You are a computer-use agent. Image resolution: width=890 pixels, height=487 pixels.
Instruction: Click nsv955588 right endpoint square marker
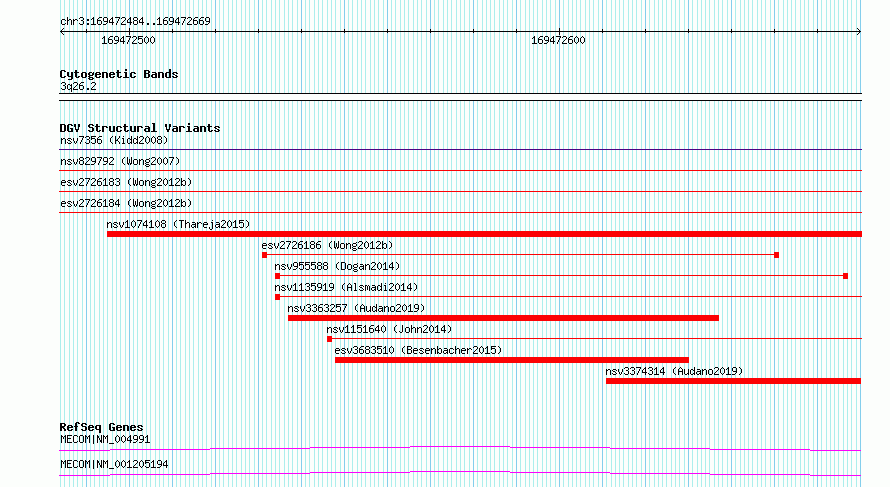coord(845,276)
